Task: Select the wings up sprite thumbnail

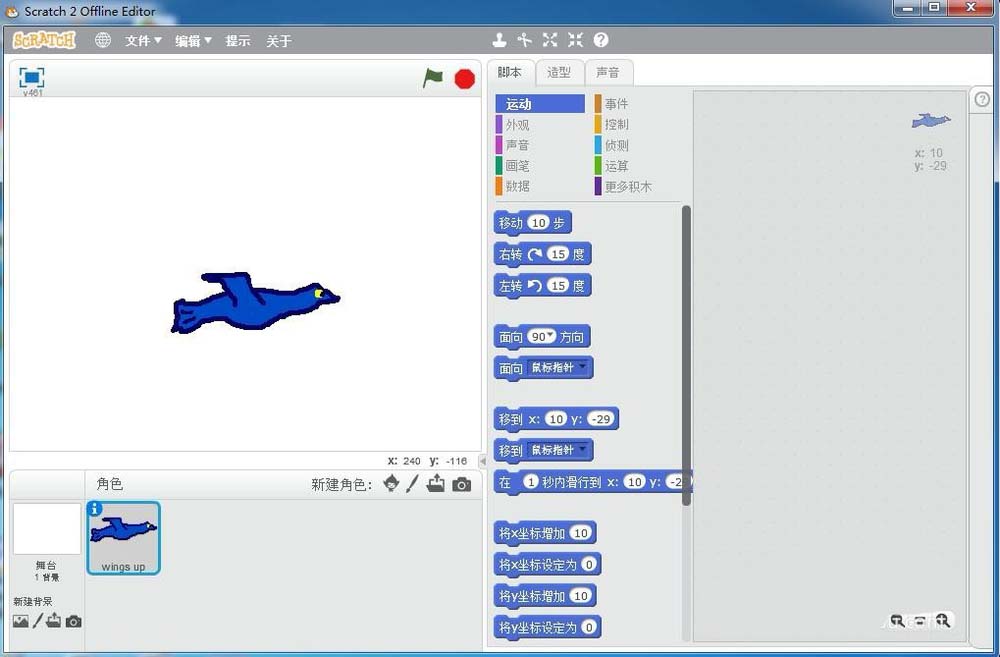Action: click(123, 537)
